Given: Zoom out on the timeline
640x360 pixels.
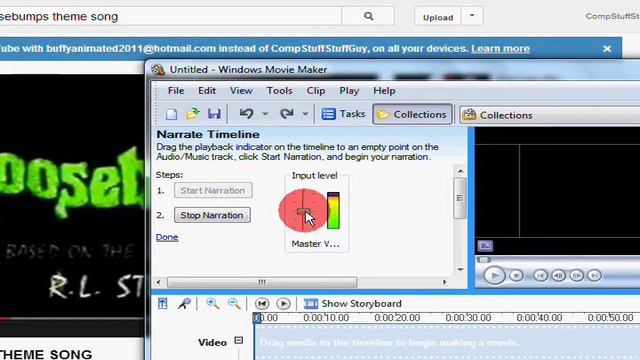Looking at the screenshot, I should pos(234,303).
